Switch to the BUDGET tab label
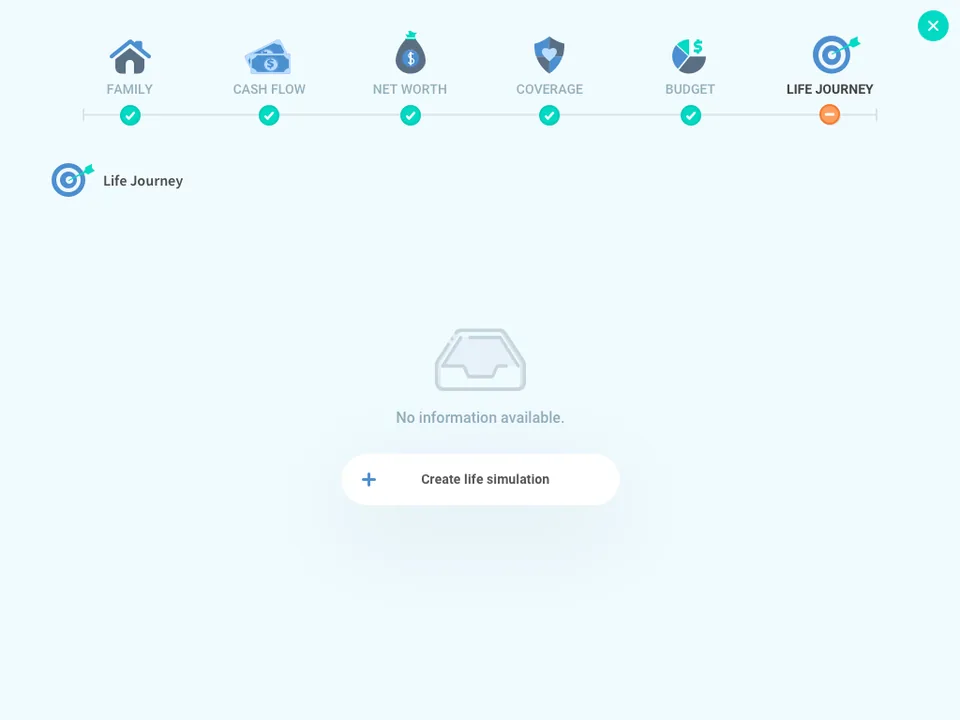Screen dimensions: 960x720 tap(690, 89)
